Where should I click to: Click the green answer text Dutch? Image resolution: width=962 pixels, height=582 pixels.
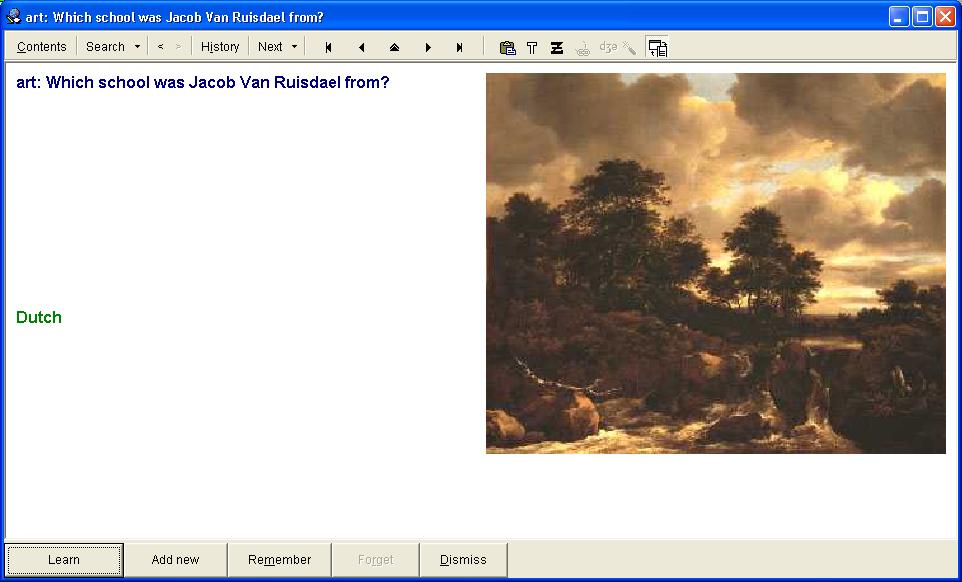point(39,317)
